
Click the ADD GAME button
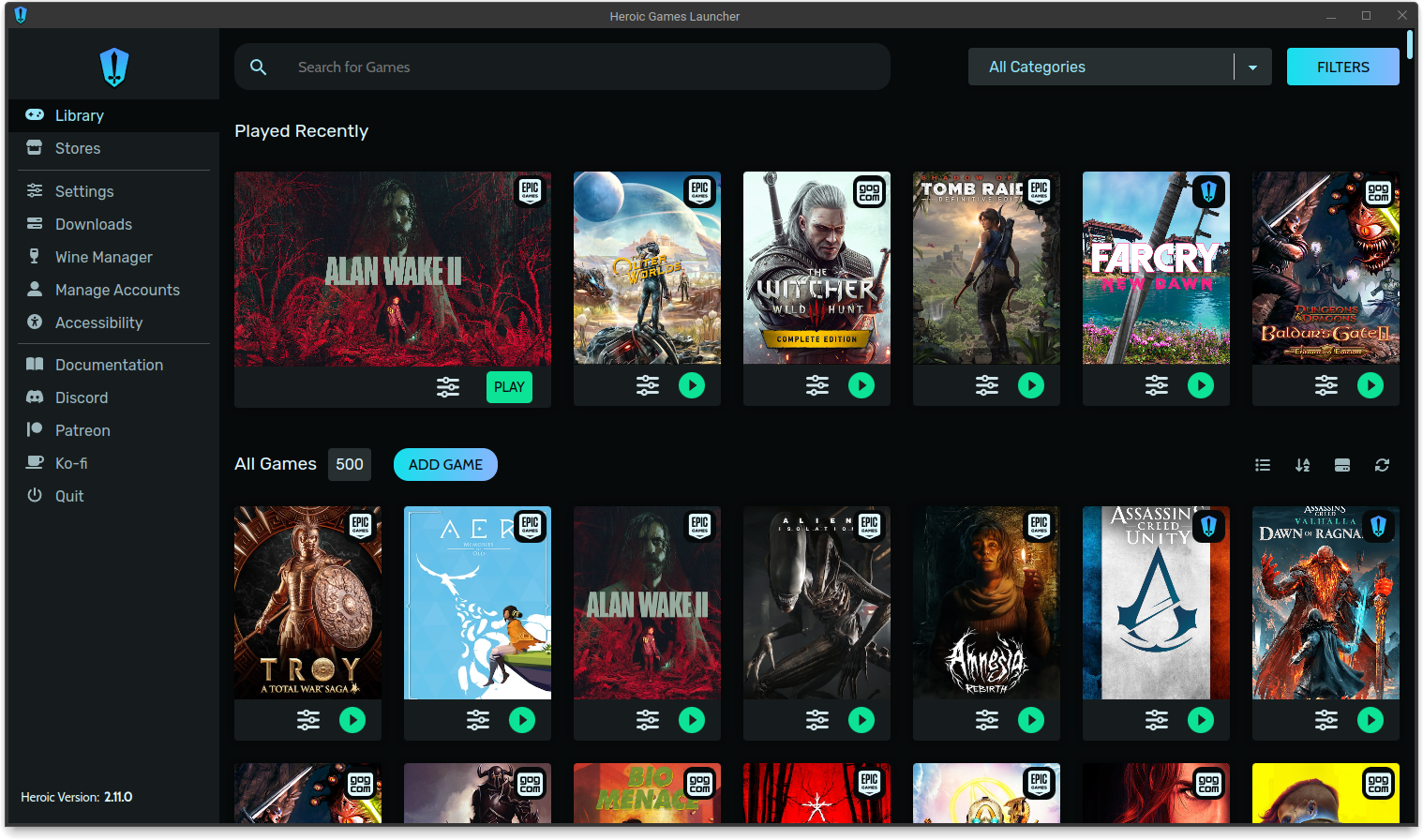coord(445,464)
